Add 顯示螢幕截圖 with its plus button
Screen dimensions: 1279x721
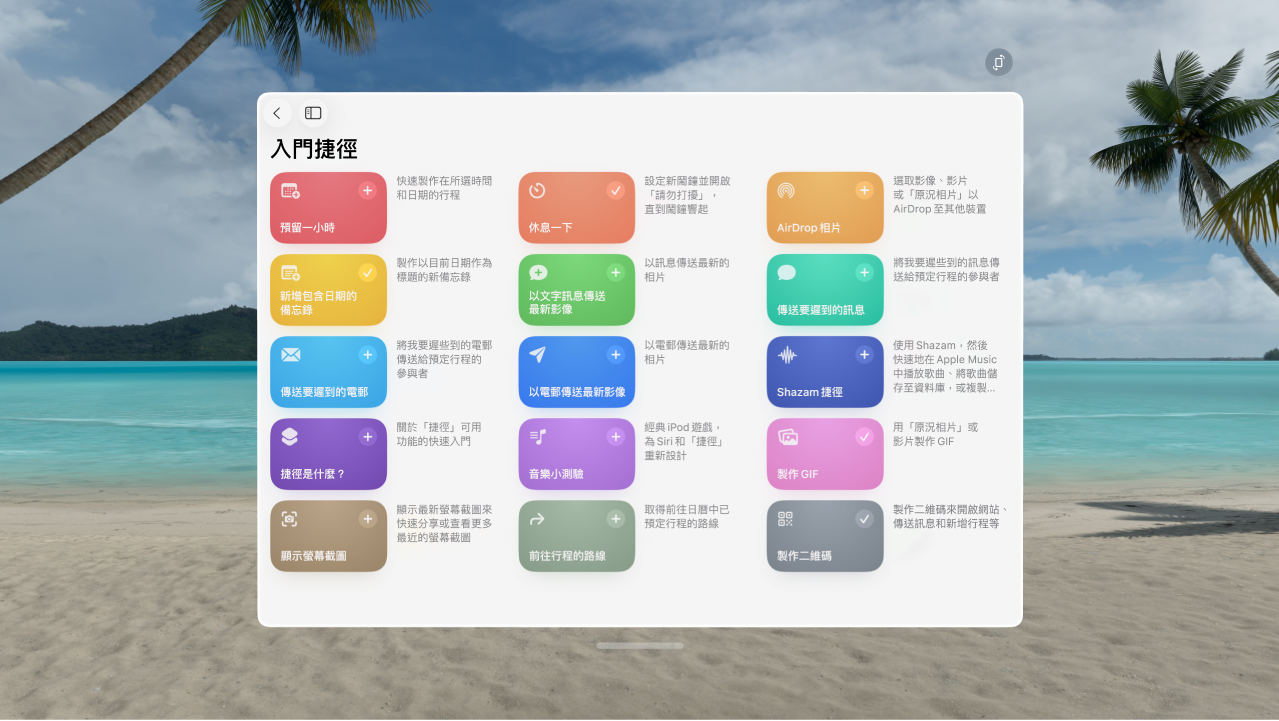point(367,518)
